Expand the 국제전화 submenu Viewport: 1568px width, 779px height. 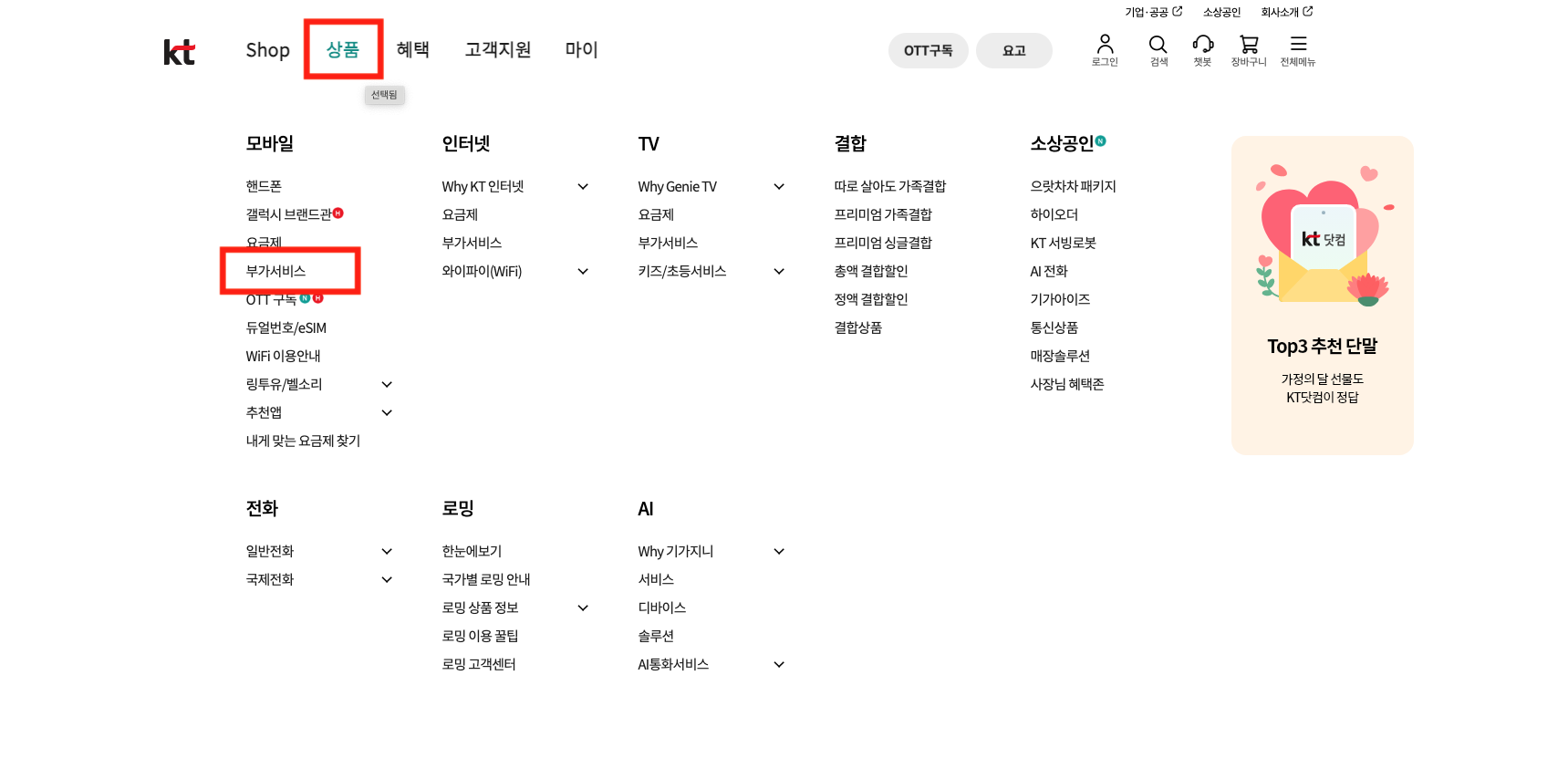point(387,580)
